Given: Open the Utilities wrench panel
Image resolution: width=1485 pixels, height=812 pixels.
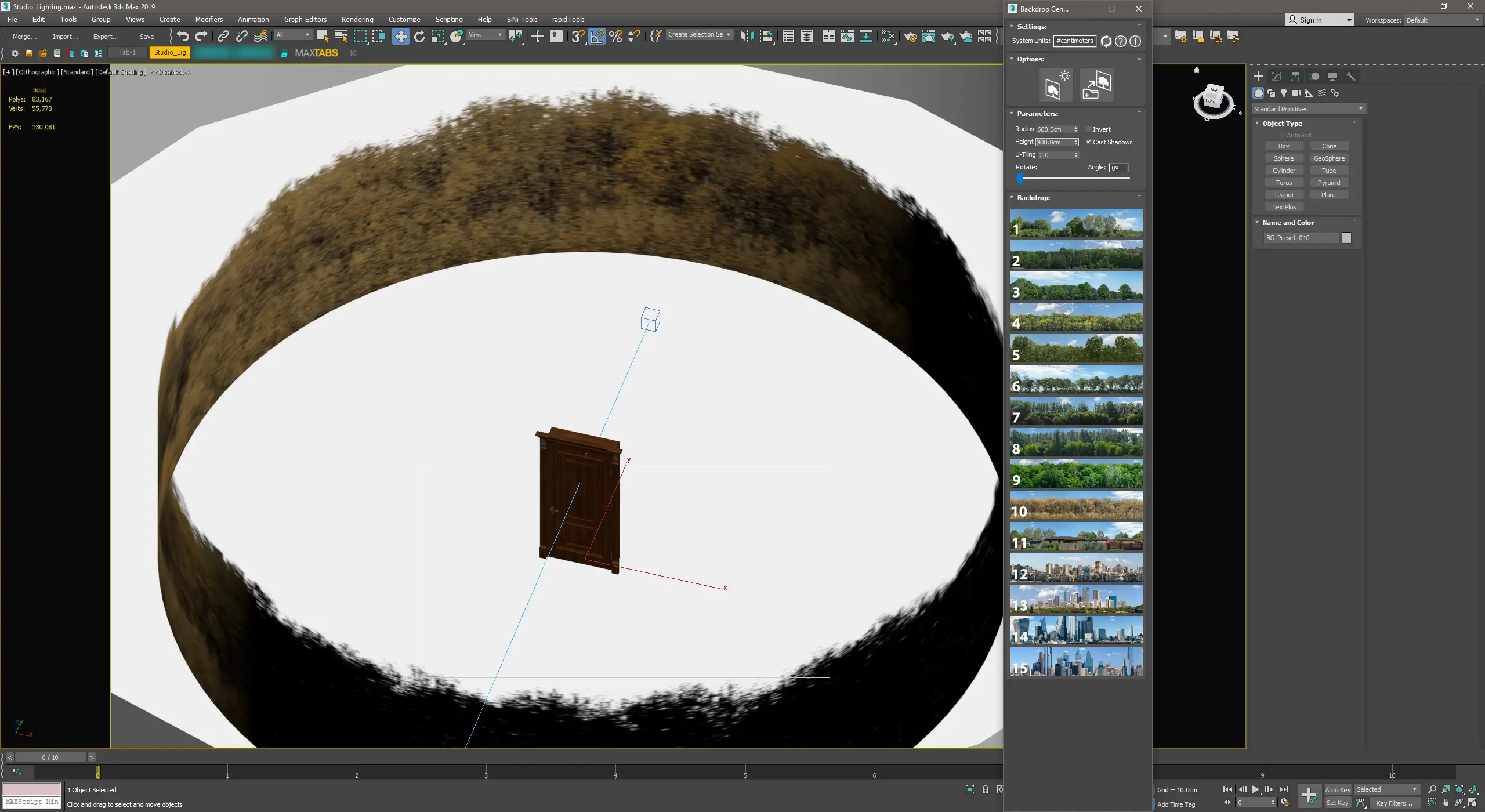Looking at the screenshot, I should (1350, 77).
